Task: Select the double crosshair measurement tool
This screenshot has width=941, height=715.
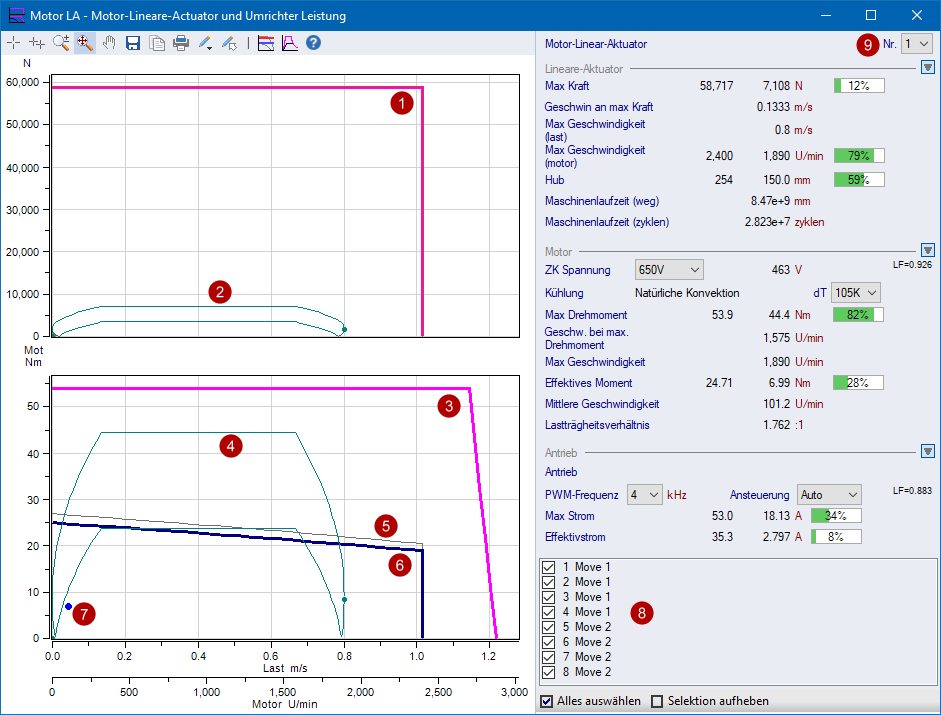Action: (37, 43)
